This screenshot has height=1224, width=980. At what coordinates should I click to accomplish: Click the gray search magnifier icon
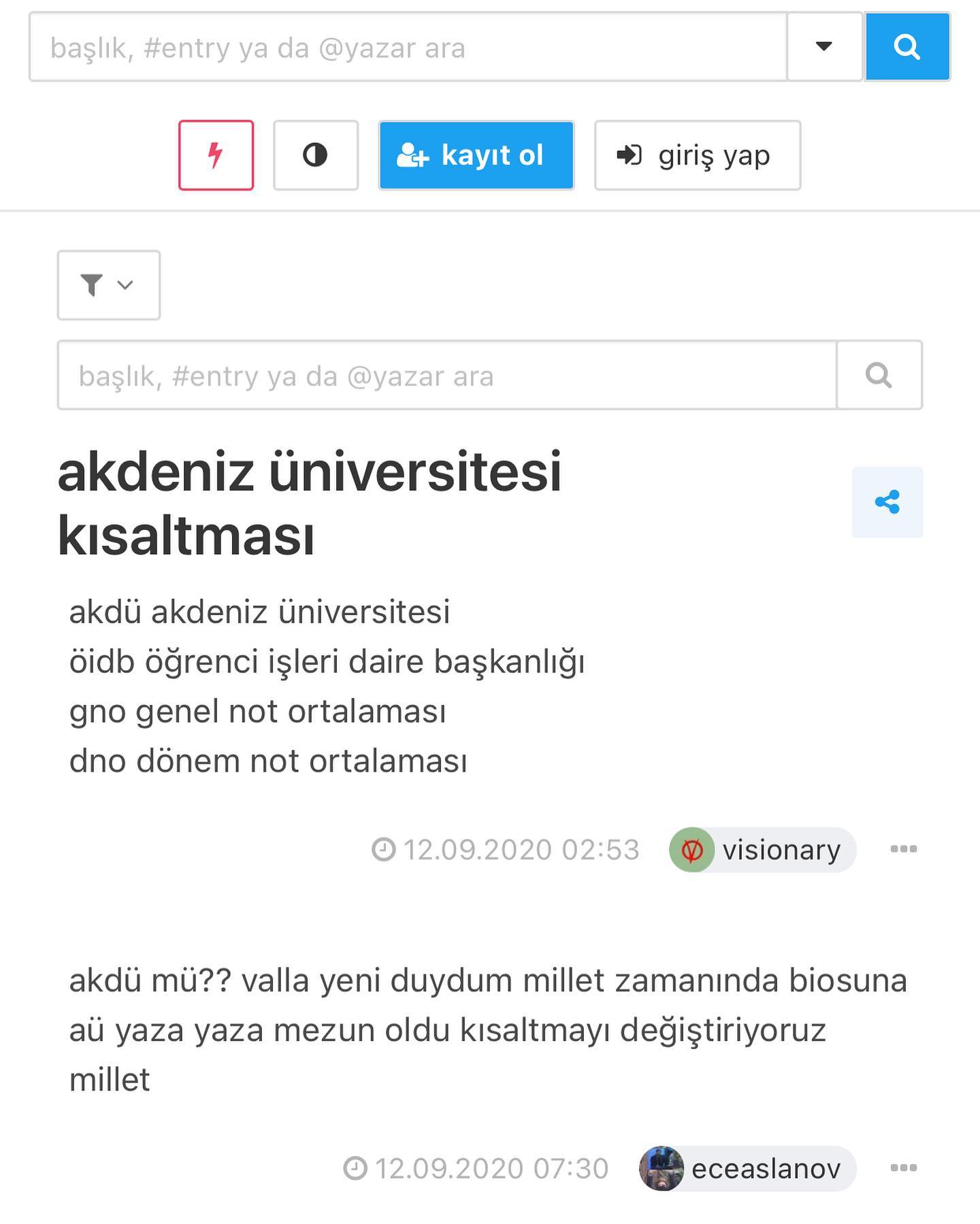(x=879, y=375)
